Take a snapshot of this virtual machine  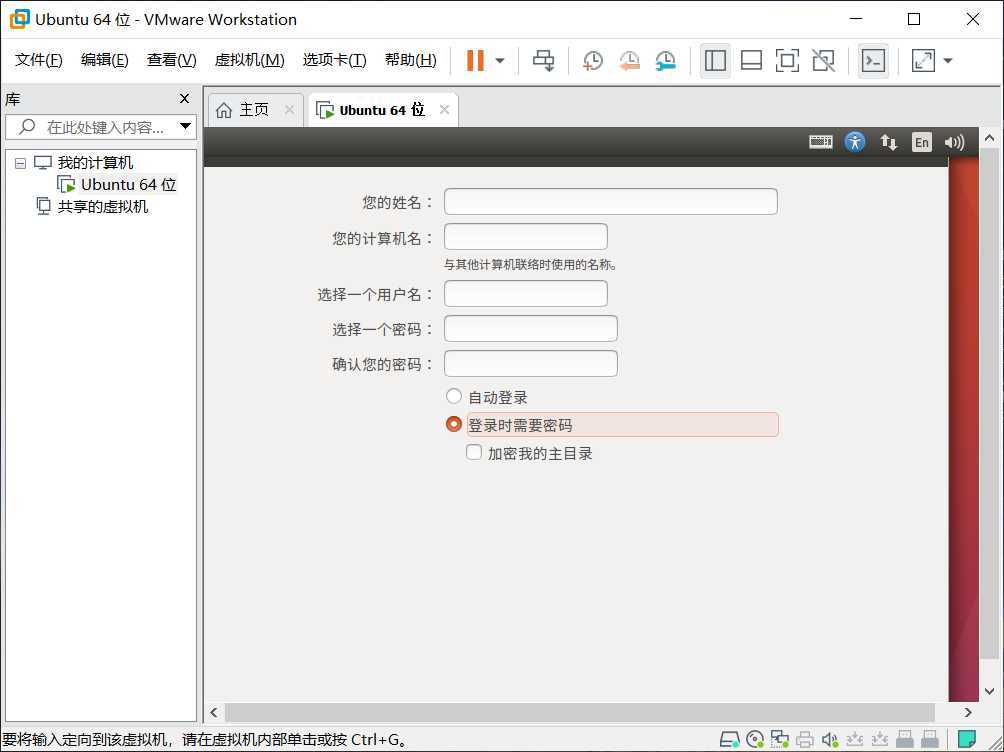click(593, 60)
